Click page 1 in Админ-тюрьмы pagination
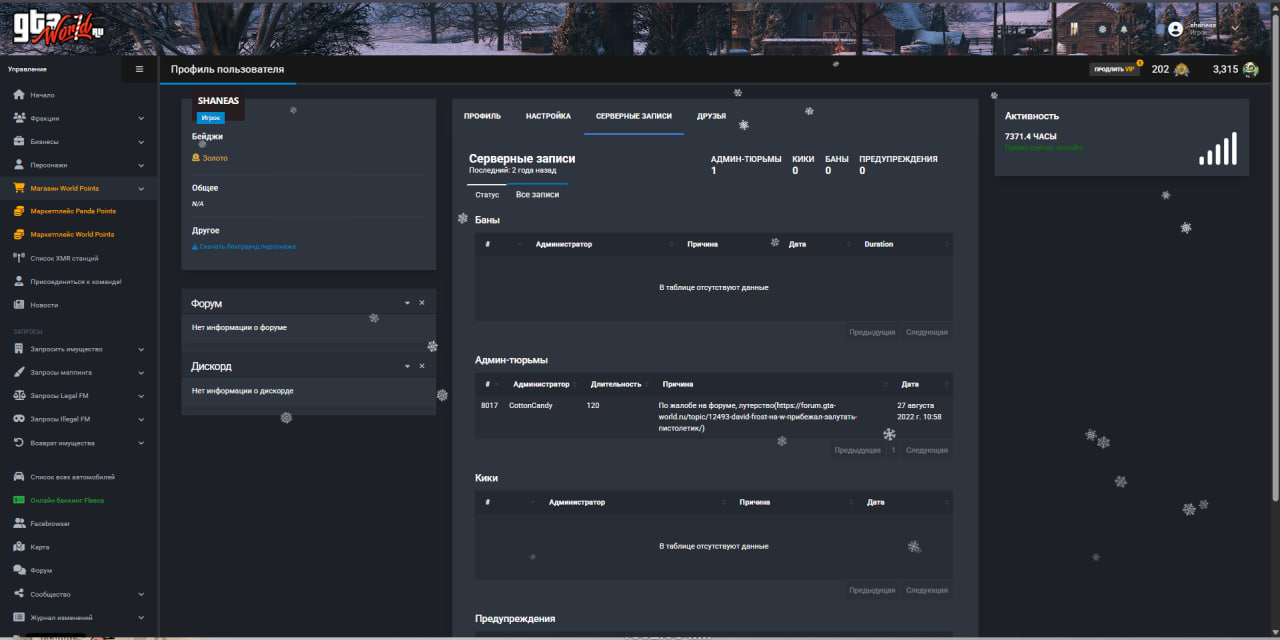This screenshot has height=640, width=1280. pos(893,450)
